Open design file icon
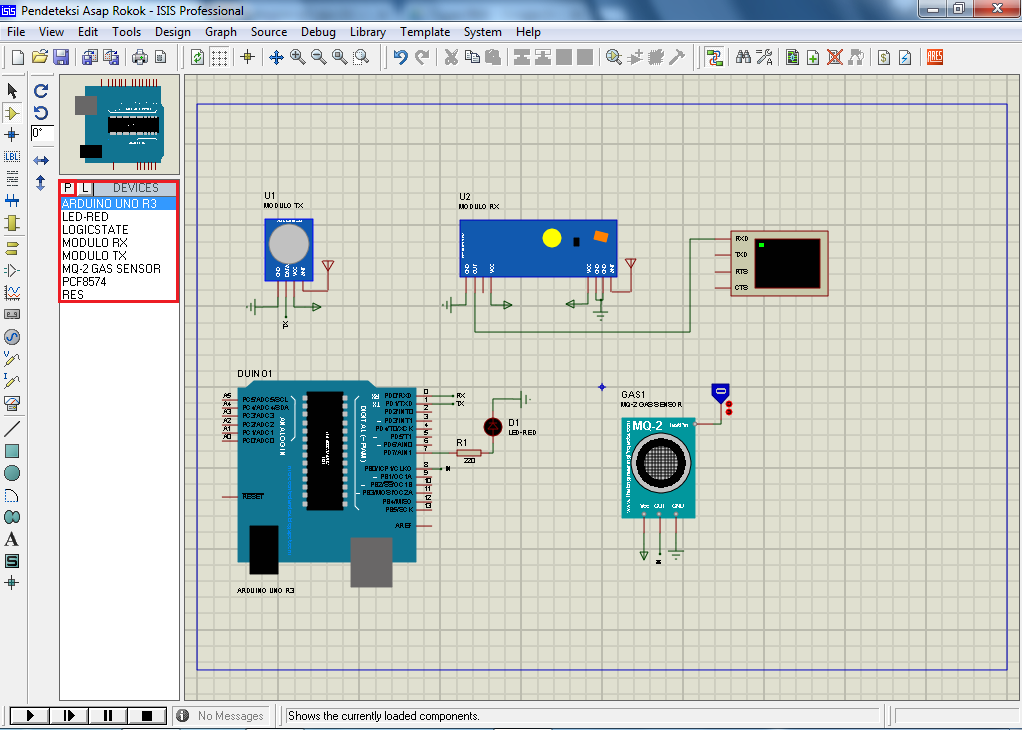This screenshot has width=1022, height=730. tap(40, 57)
